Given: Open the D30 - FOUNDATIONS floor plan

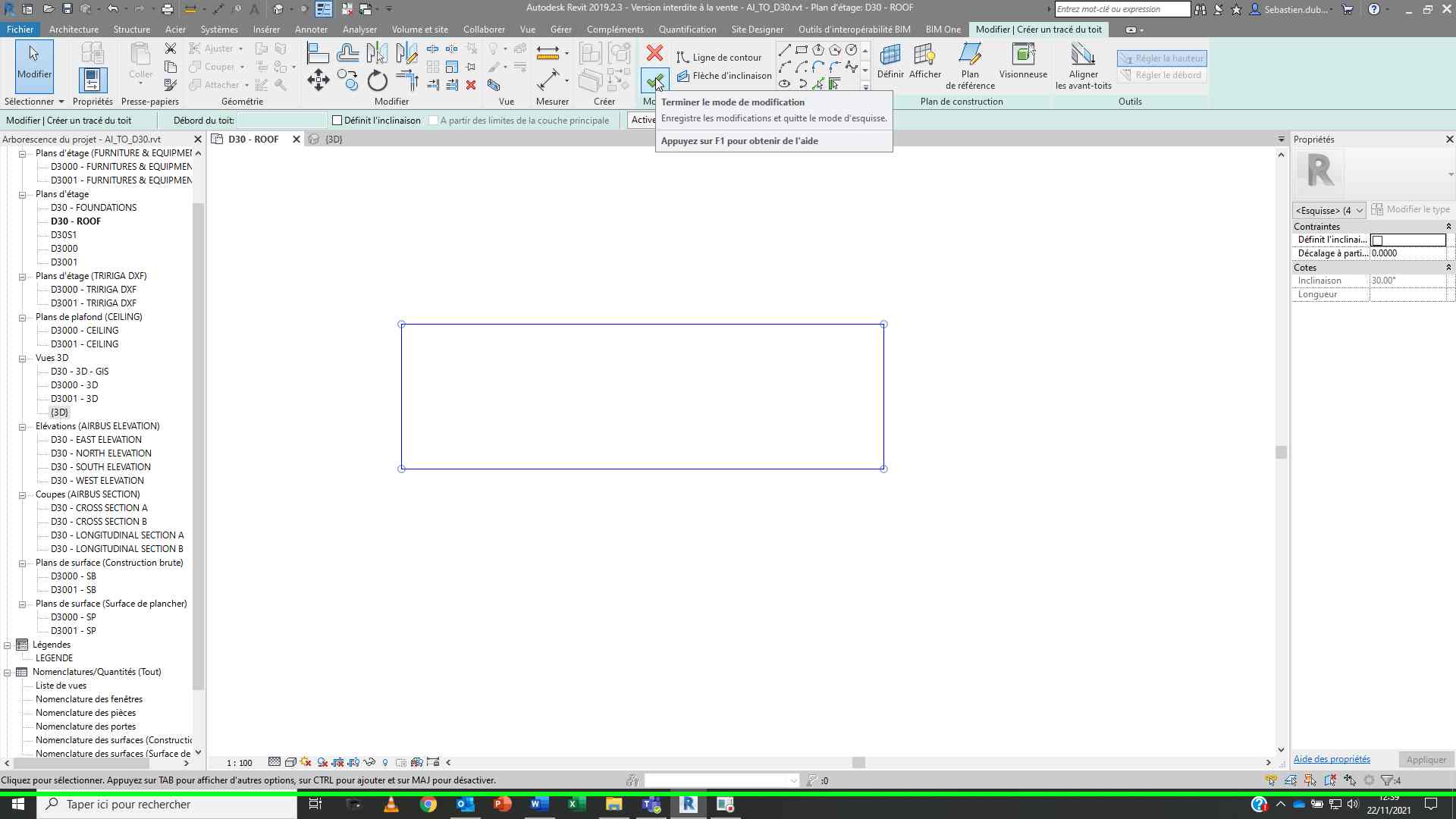Looking at the screenshot, I should click(94, 207).
